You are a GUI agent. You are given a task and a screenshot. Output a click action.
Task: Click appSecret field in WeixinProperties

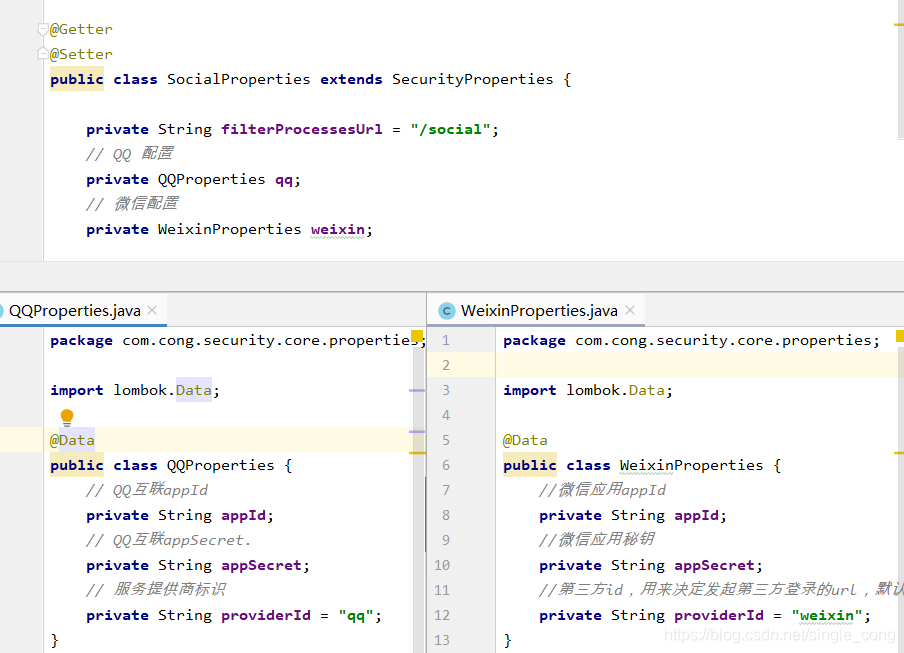coord(714,565)
